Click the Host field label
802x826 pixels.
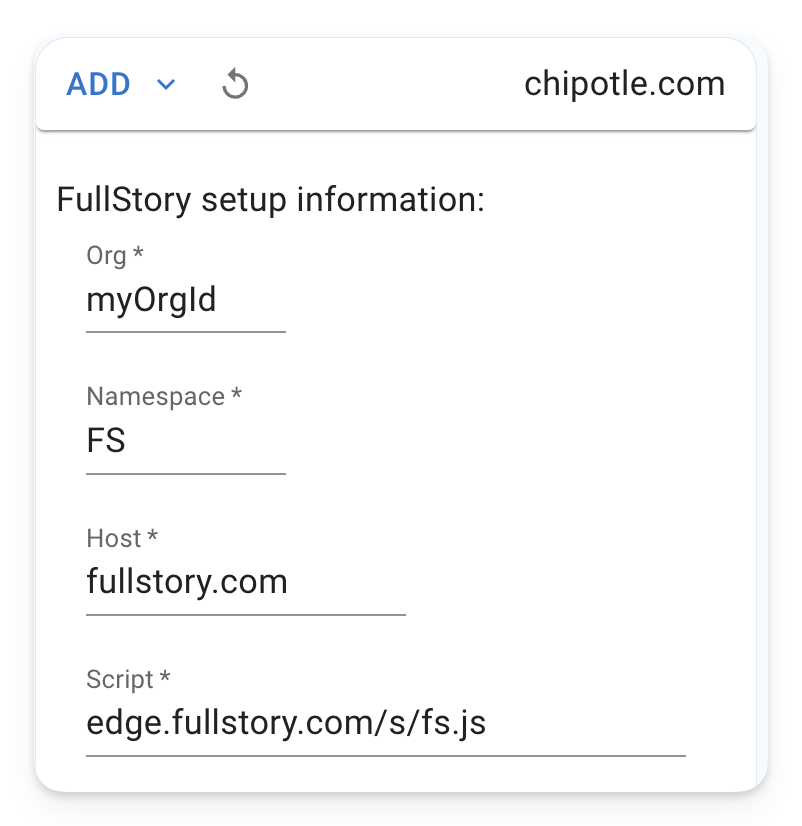[x=114, y=538]
